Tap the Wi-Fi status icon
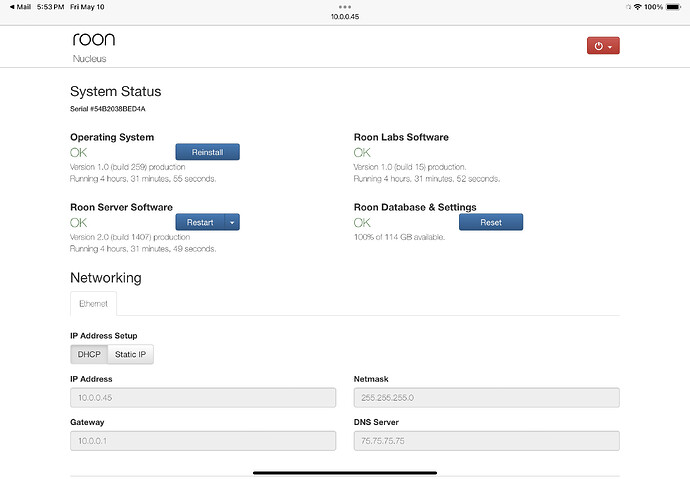The image size is (690, 479). coord(637,7)
